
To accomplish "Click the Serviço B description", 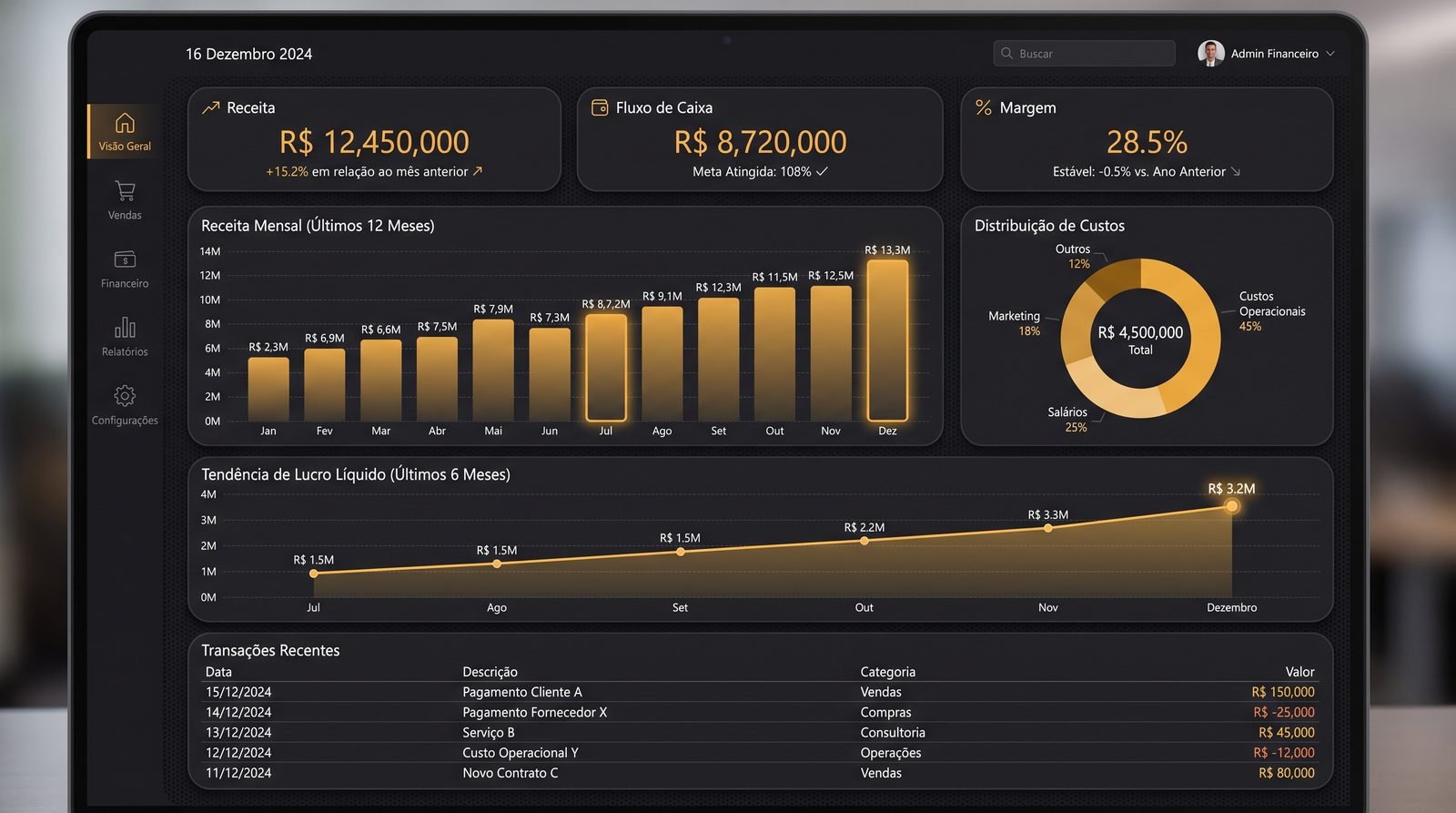I will click(x=489, y=732).
